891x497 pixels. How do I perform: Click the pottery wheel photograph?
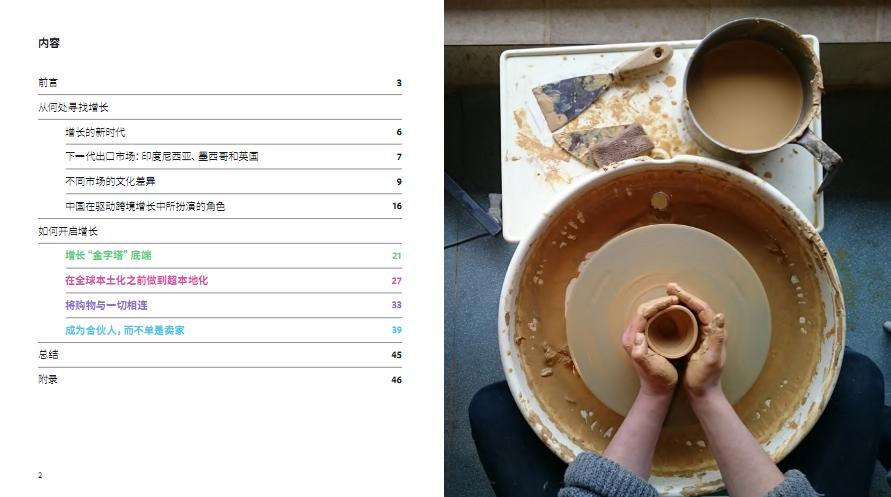pos(667,248)
